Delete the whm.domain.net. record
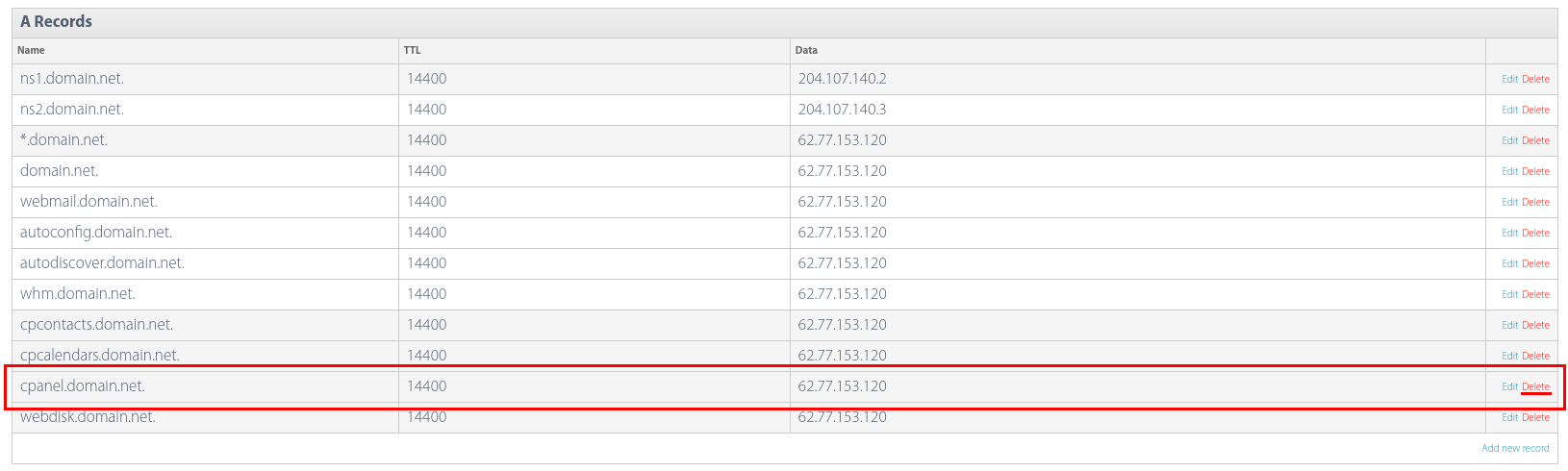Screen dimensions: 1568x471 [x=1535, y=294]
